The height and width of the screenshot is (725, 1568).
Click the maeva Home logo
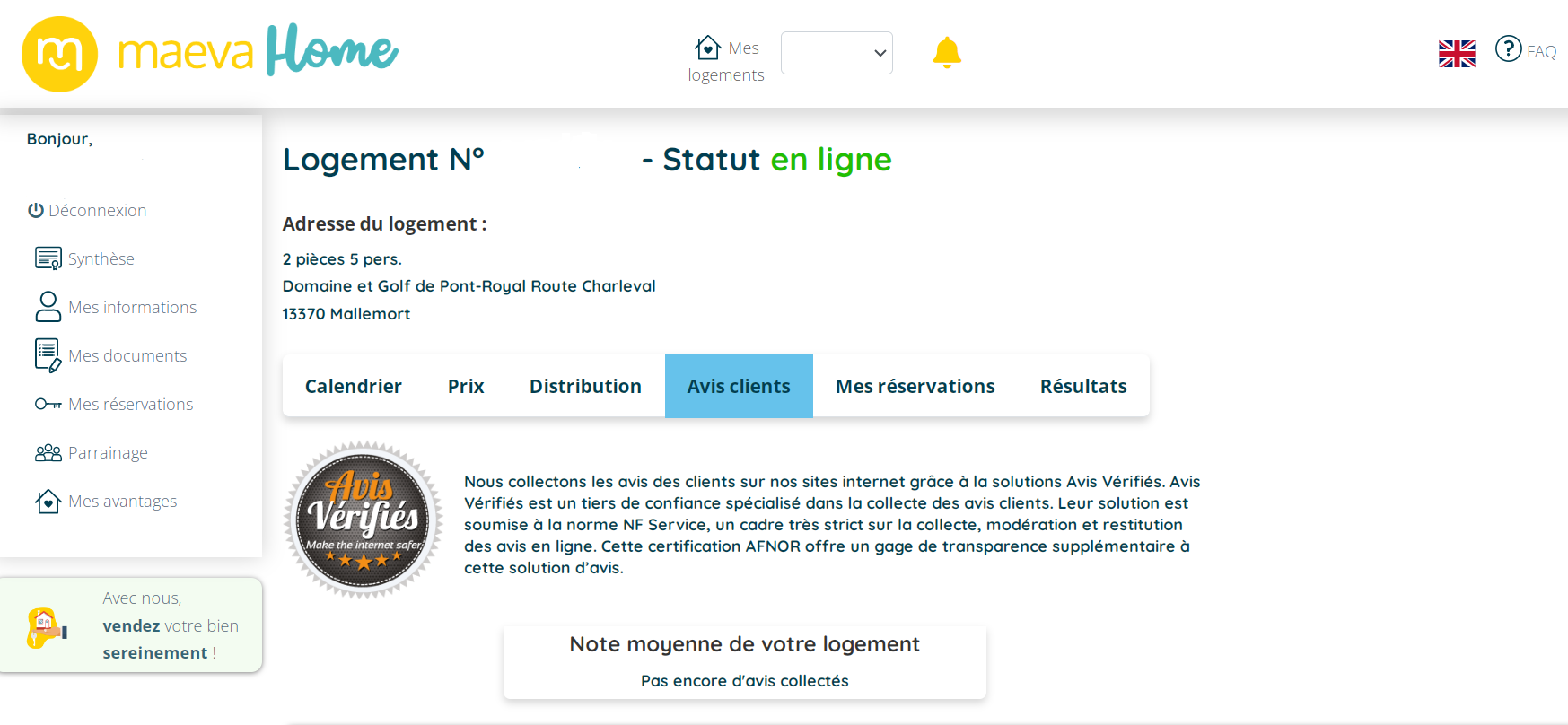click(x=210, y=53)
